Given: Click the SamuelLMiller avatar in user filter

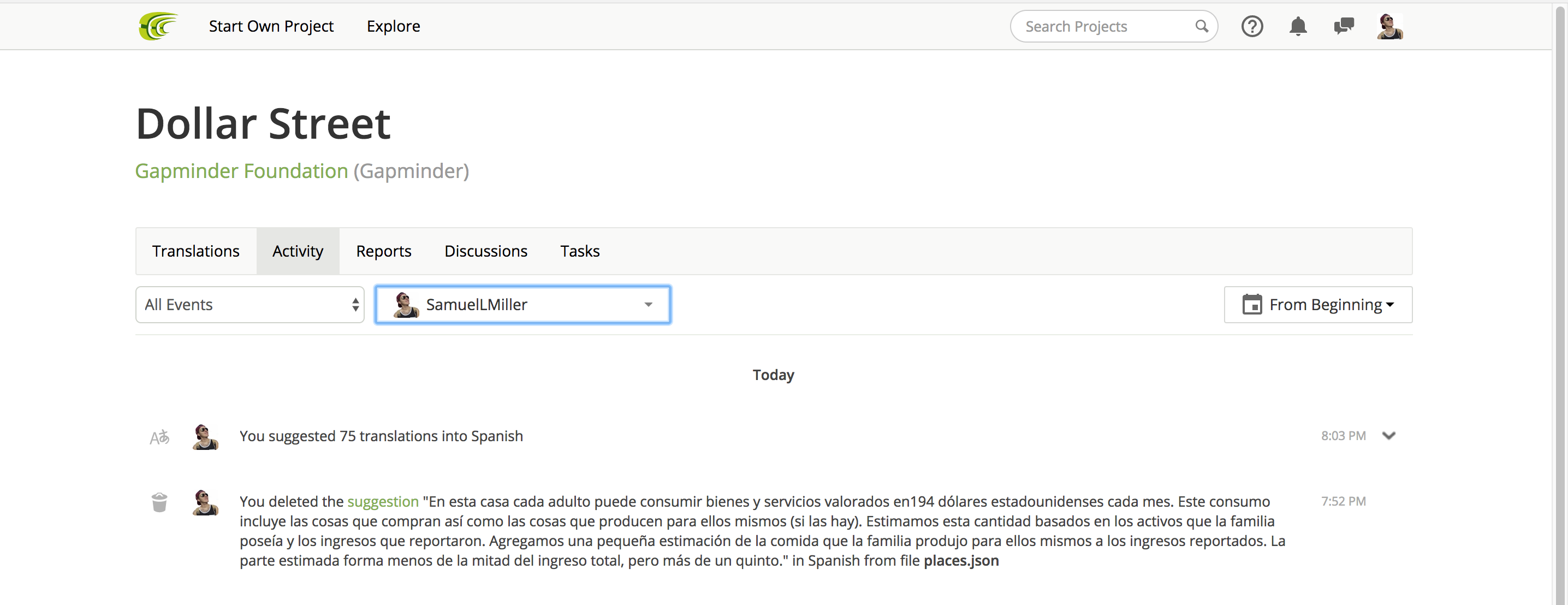Looking at the screenshot, I should [x=406, y=304].
